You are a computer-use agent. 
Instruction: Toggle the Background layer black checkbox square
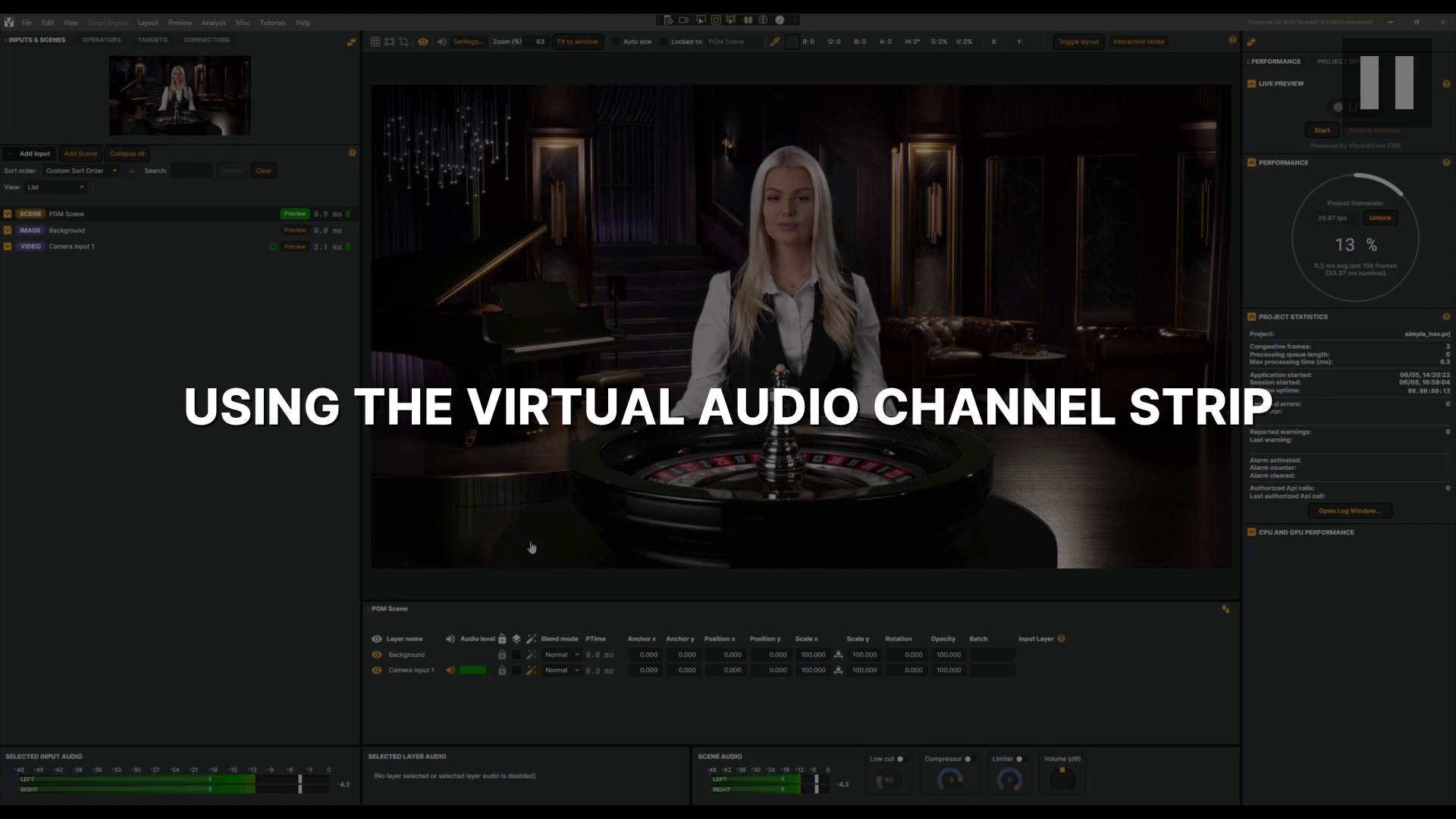click(516, 654)
